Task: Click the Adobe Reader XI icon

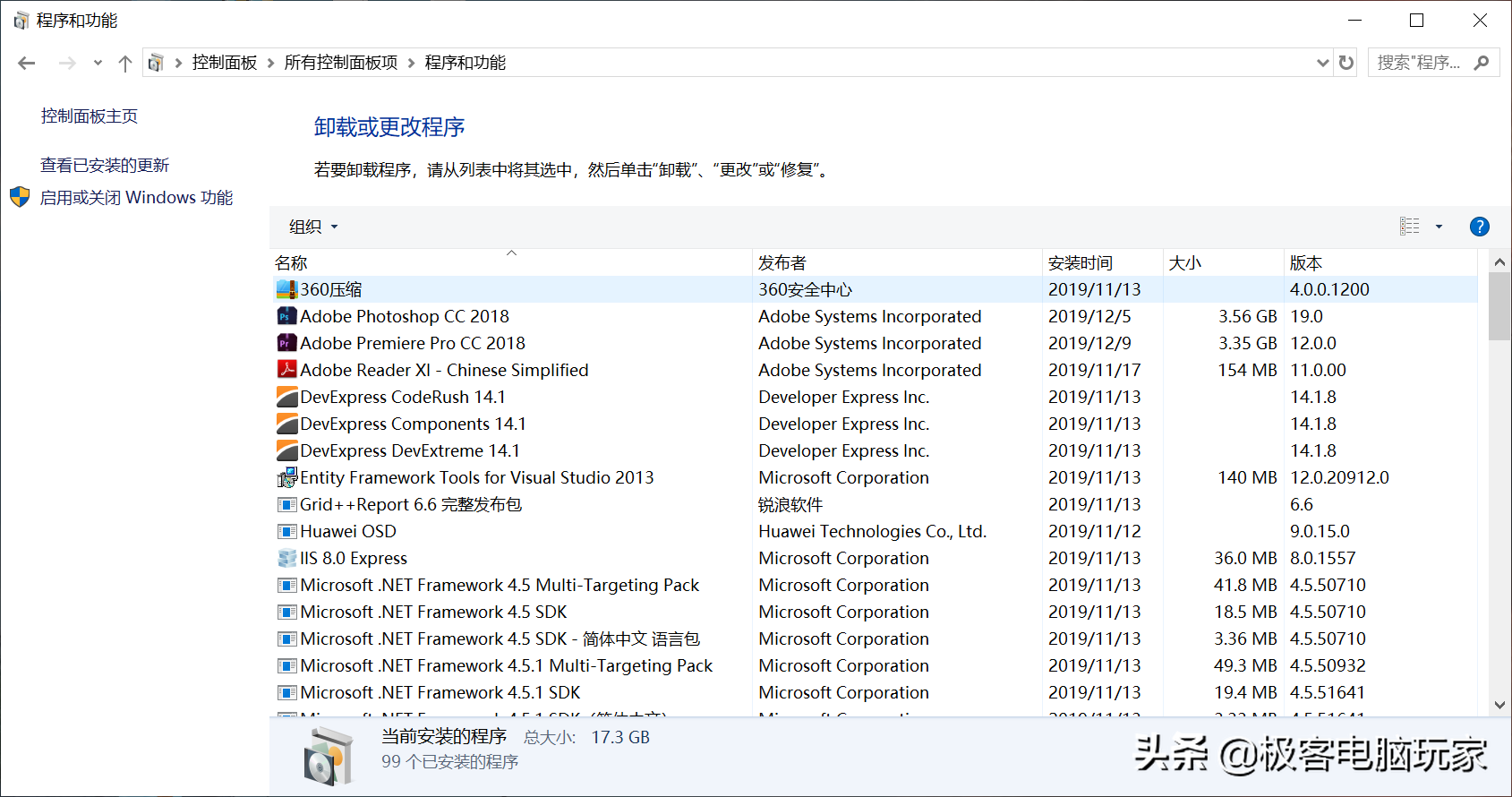Action: coord(286,370)
